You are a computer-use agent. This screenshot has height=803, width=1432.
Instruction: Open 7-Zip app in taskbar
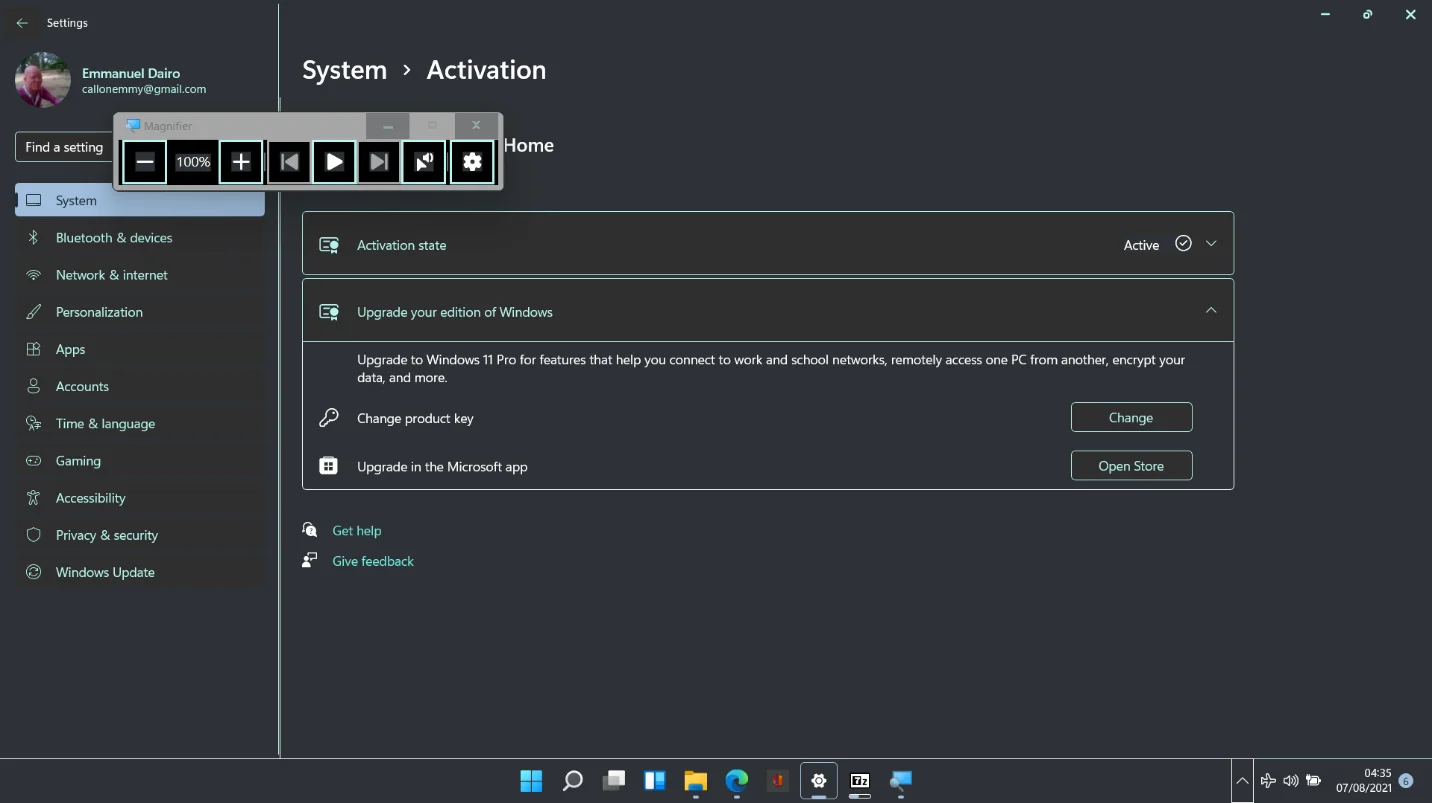860,781
